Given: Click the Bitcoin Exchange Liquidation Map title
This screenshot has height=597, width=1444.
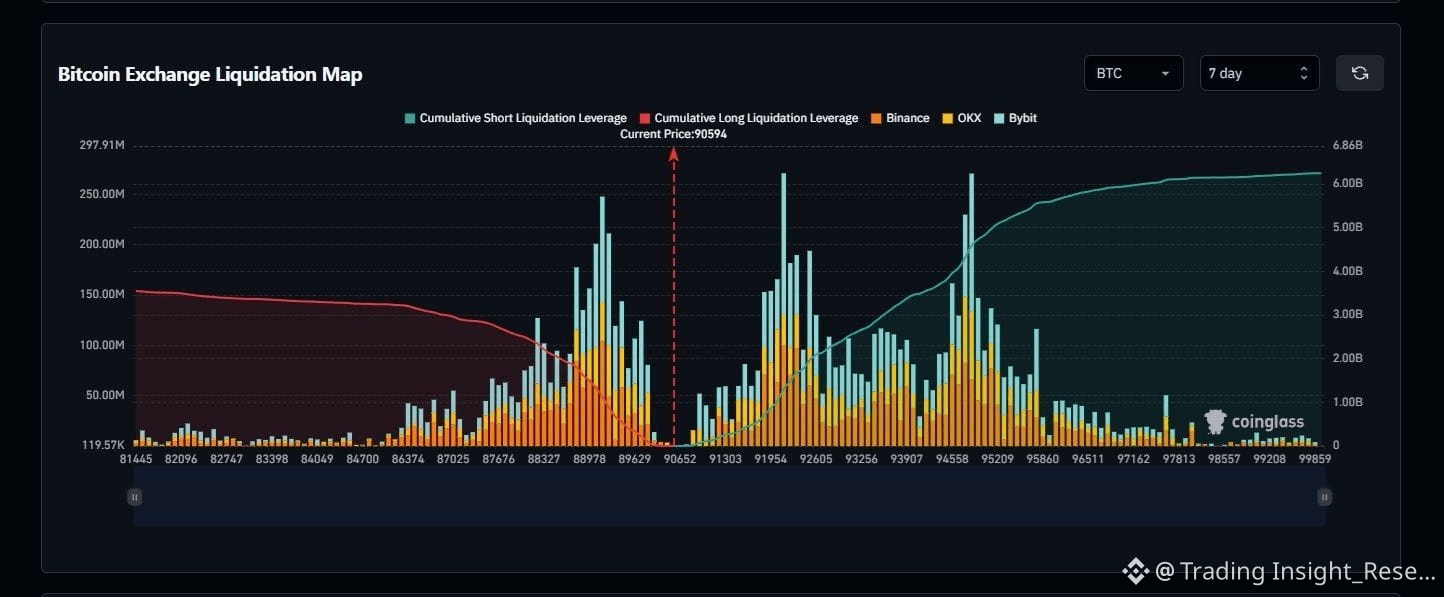Looking at the screenshot, I should [x=210, y=74].
